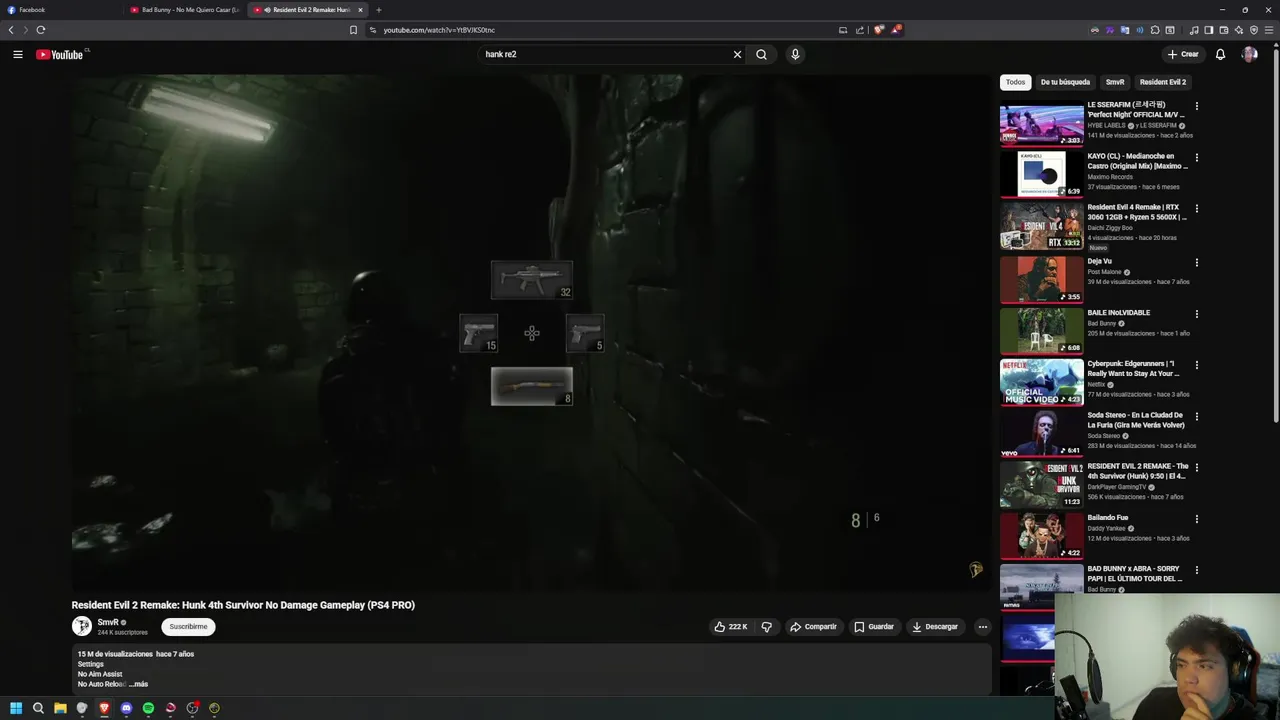Open the YouTube guide hamburger menu
Image resolution: width=1280 pixels, height=720 pixels.
(18, 54)
